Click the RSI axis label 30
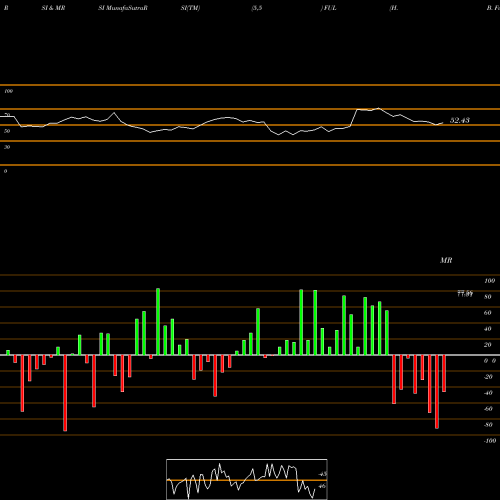 coord(7,147)
